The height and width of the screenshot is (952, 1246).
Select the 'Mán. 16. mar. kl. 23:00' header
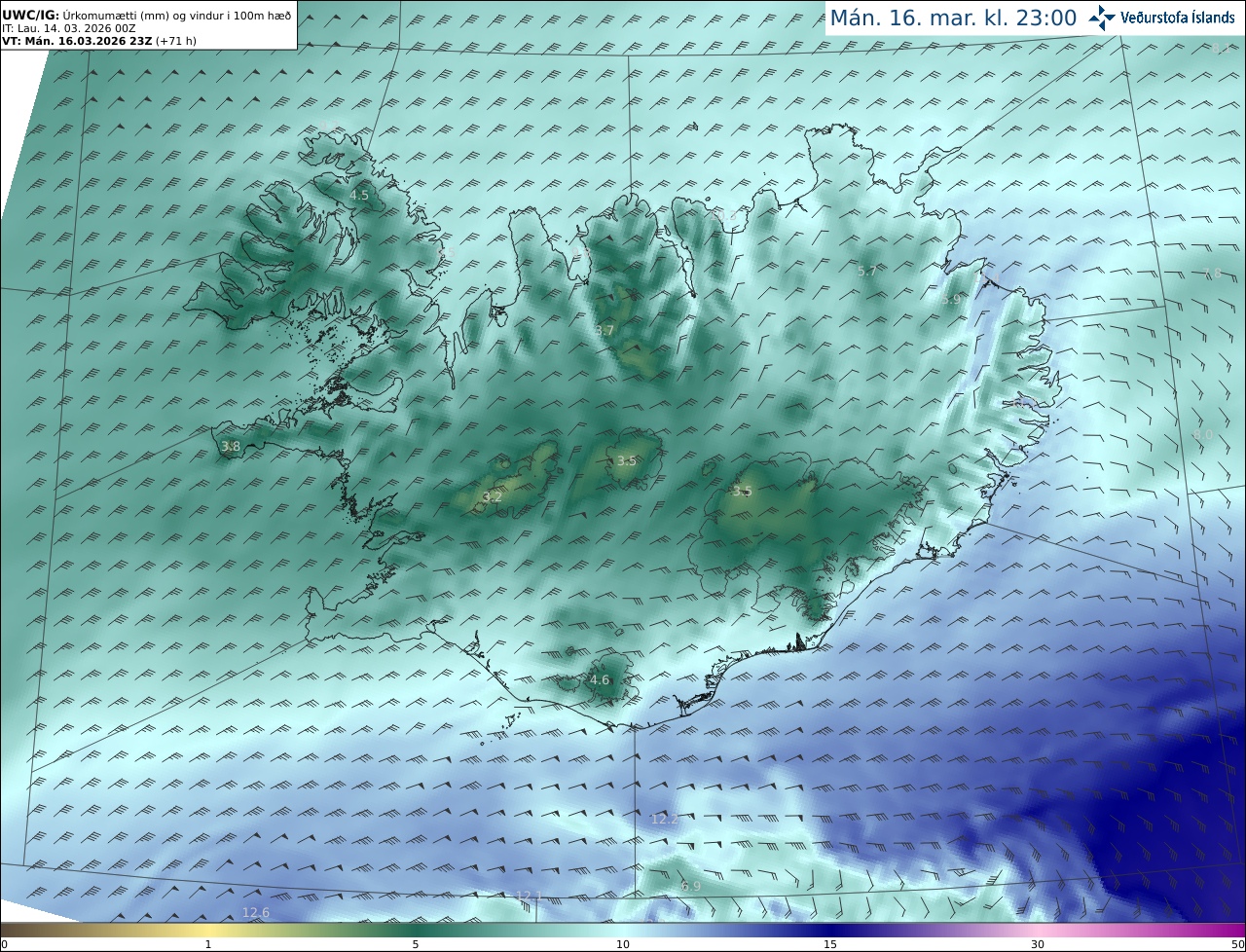coord(953,18)
